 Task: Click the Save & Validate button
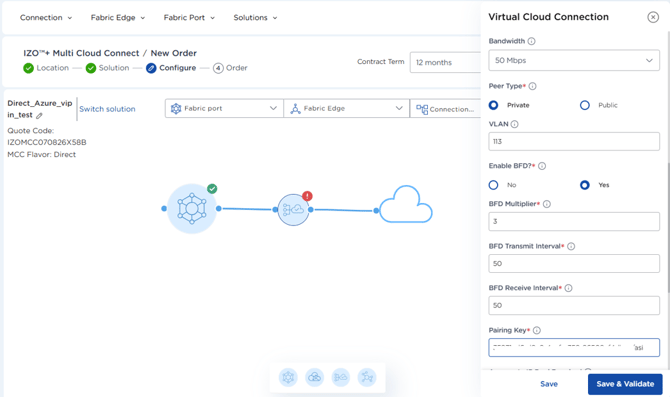pos(625,384)
